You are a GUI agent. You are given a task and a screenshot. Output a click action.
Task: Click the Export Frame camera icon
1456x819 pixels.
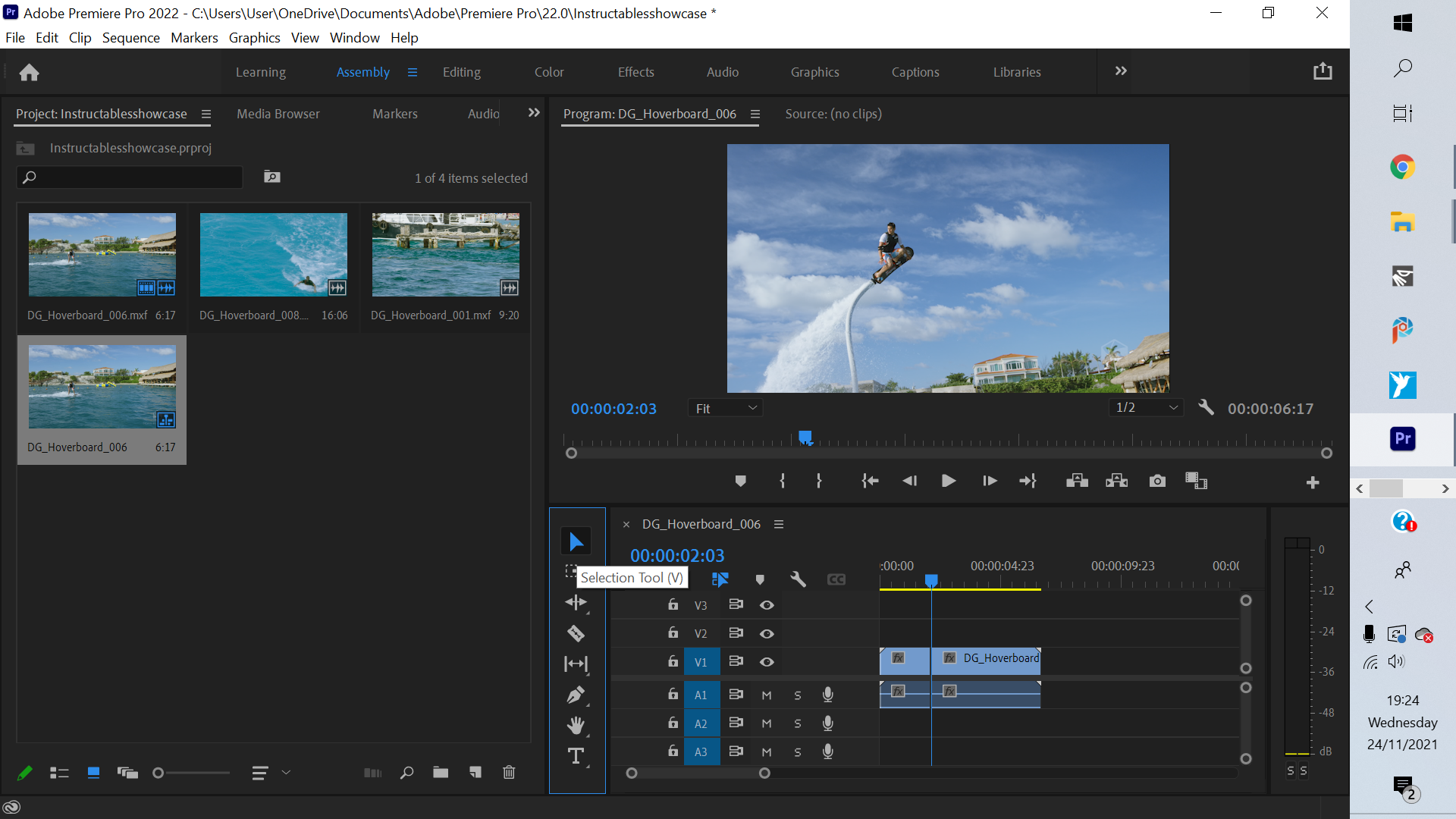click(x=1157, y=481)
